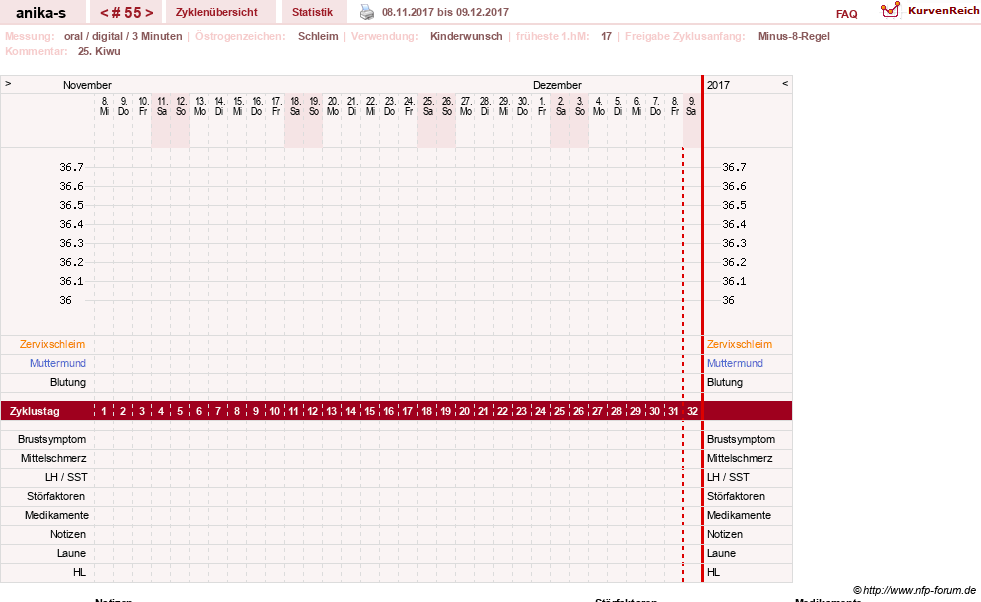
Task: Click the 36 temperature label on left axis
Action: tap(65, 300)
